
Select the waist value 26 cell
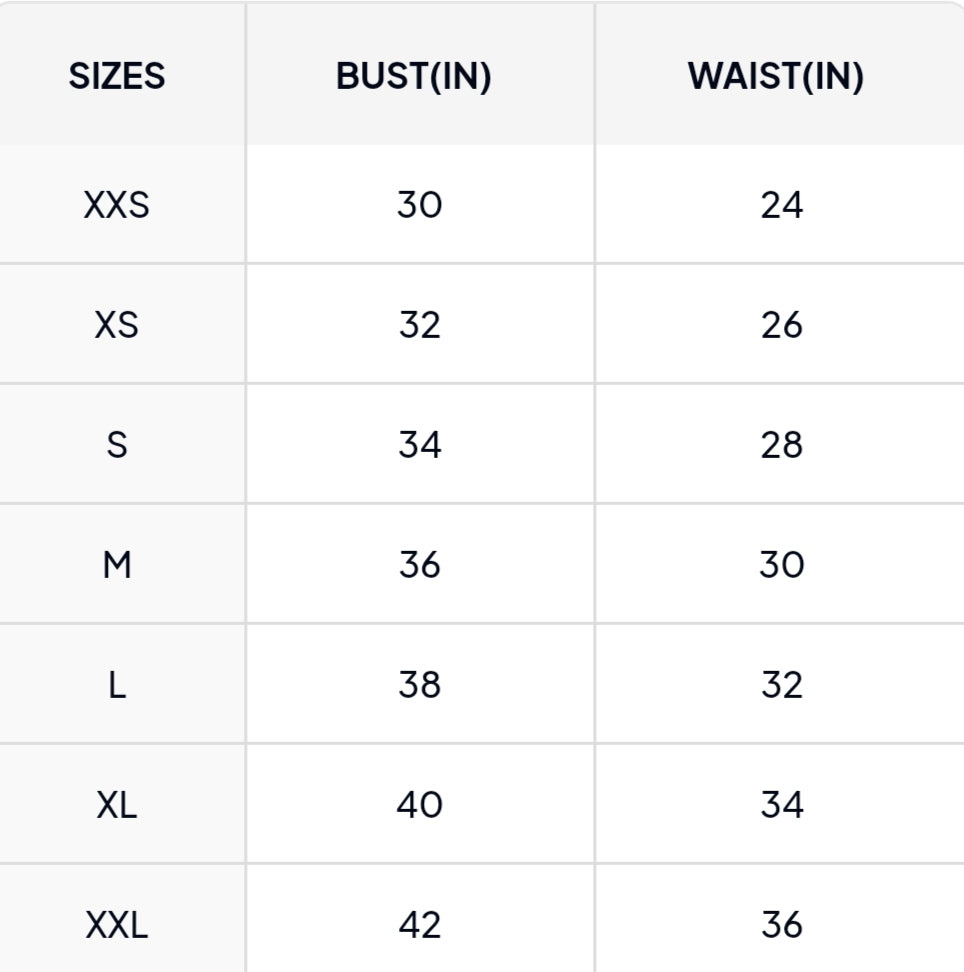click(781, 325)
